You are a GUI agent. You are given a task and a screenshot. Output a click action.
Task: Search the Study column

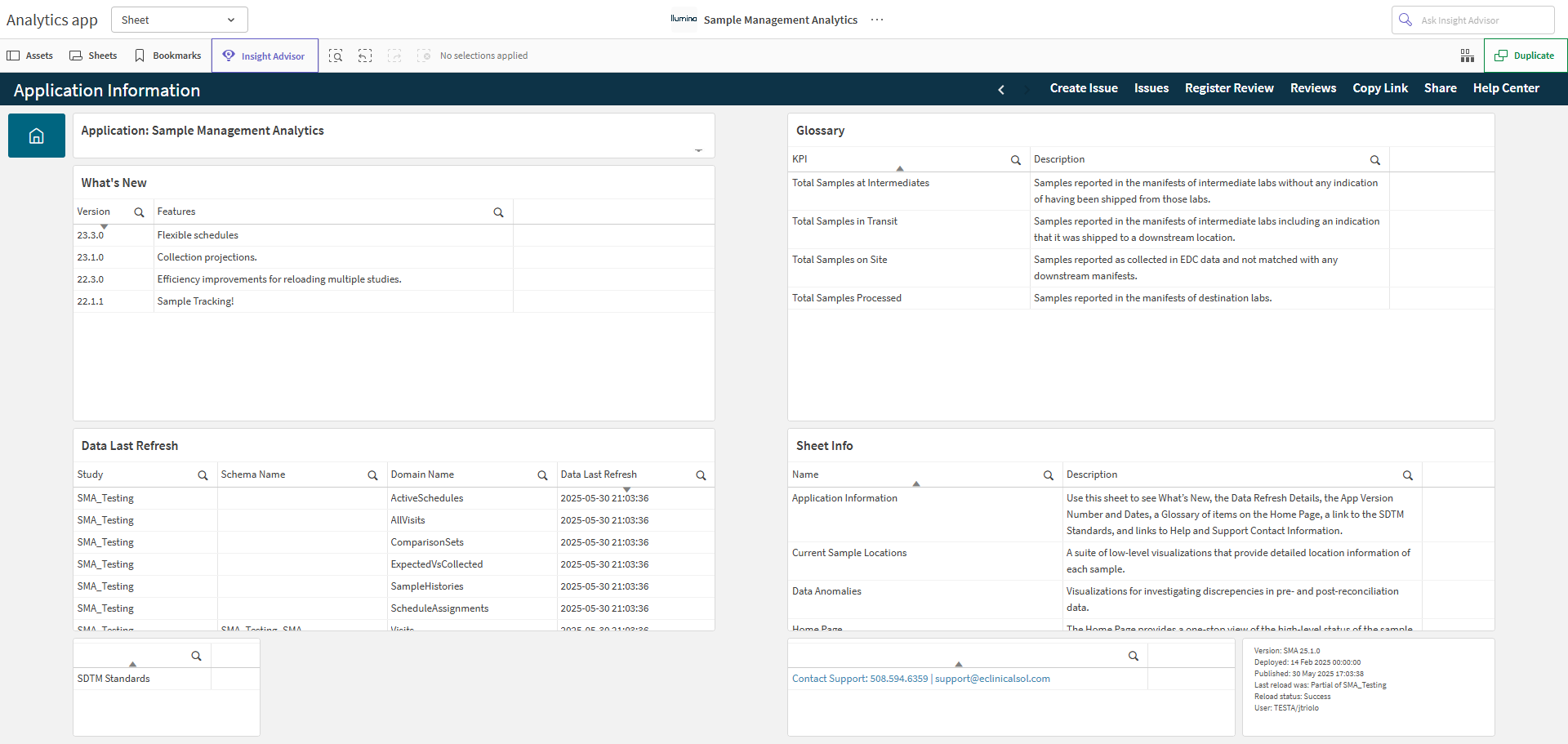point(203,475)
